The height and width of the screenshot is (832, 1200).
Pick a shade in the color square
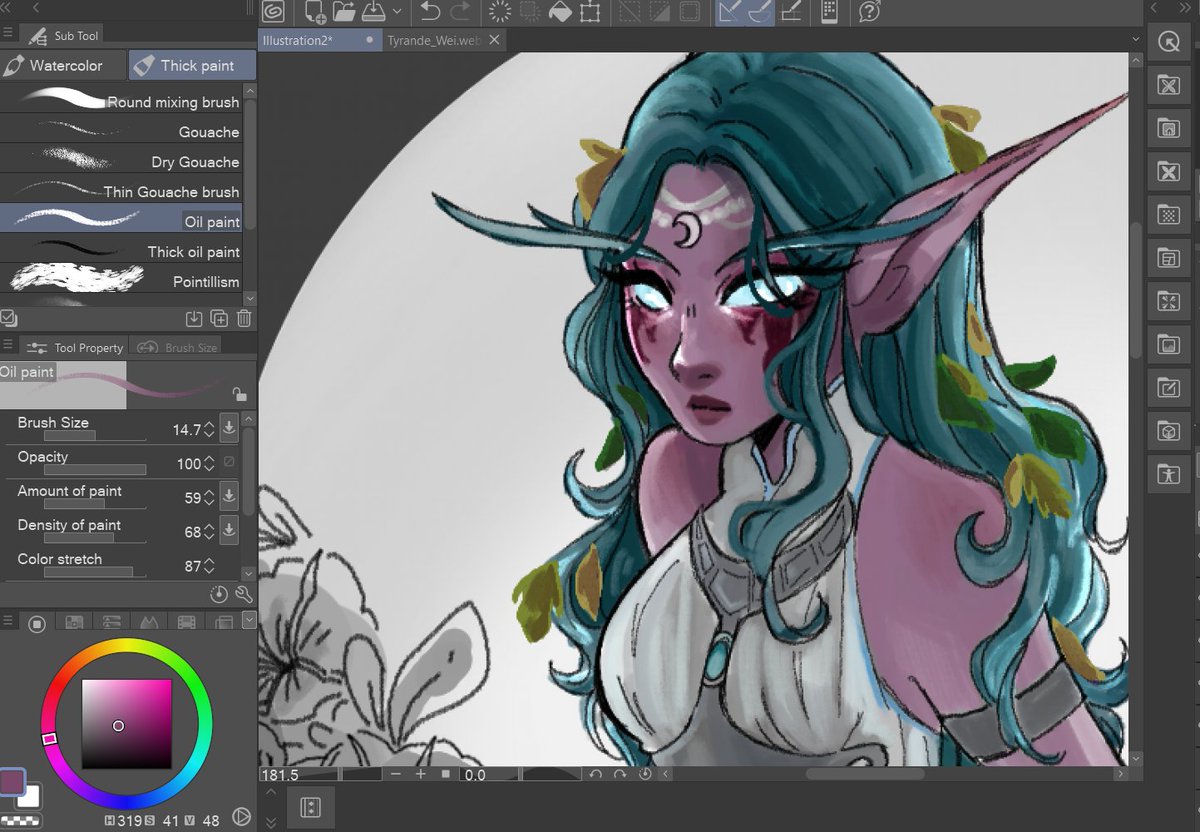126,724
